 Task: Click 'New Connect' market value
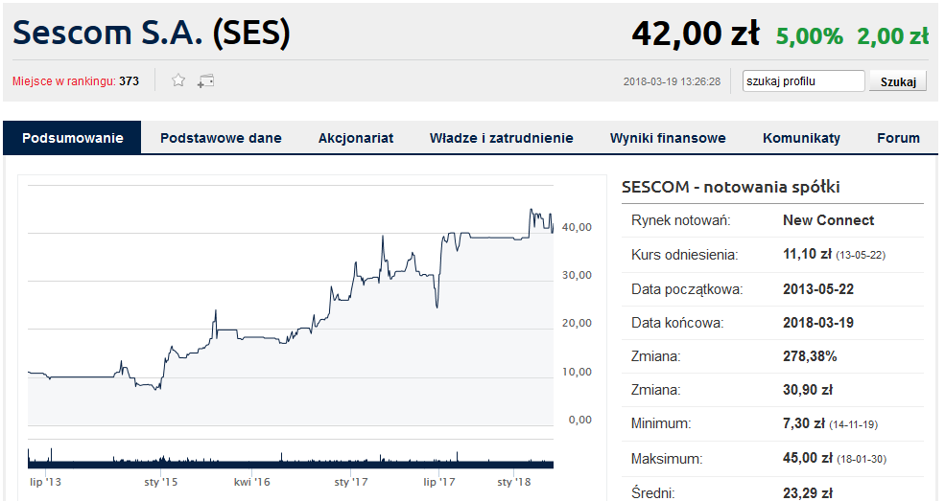pos(828,220)
